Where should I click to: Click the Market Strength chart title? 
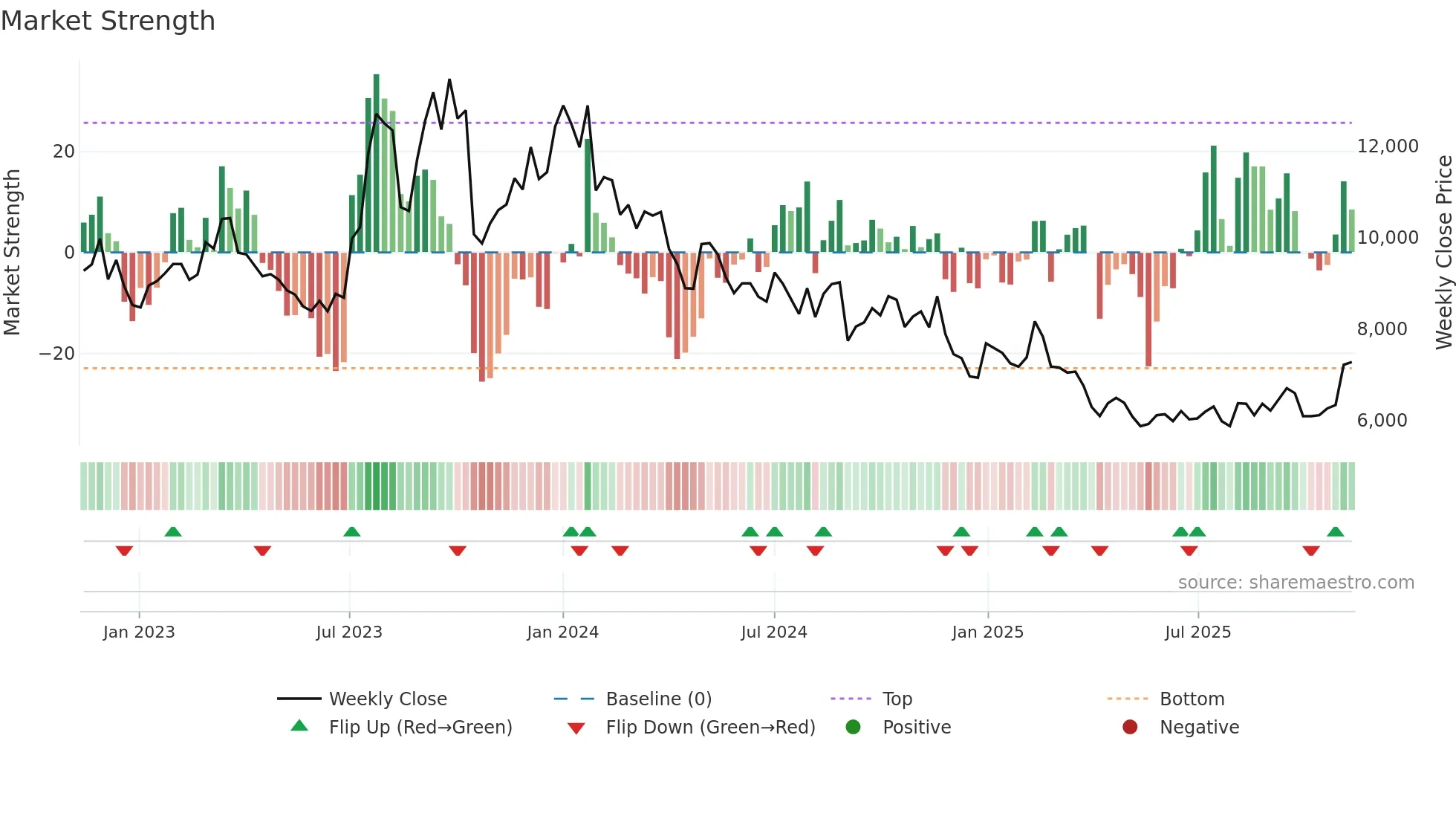point(108,21)
